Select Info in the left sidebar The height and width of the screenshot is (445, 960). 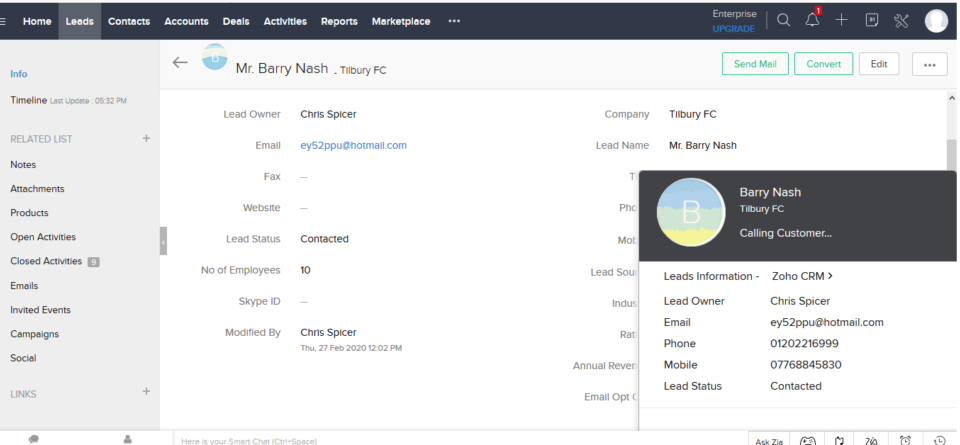(x=19, y=73)
